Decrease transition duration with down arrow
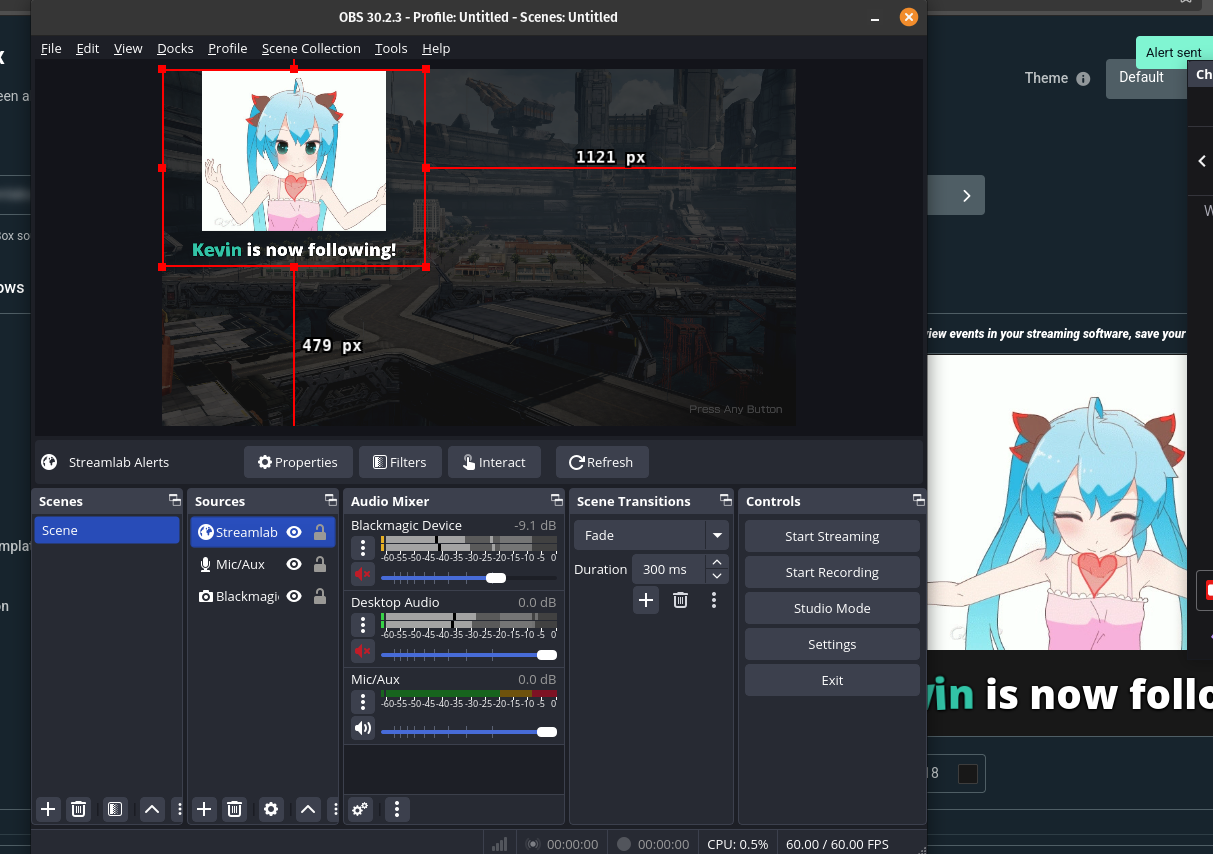Image resolution: width=1213 pixels, height=854 pixels. [717, 576]
